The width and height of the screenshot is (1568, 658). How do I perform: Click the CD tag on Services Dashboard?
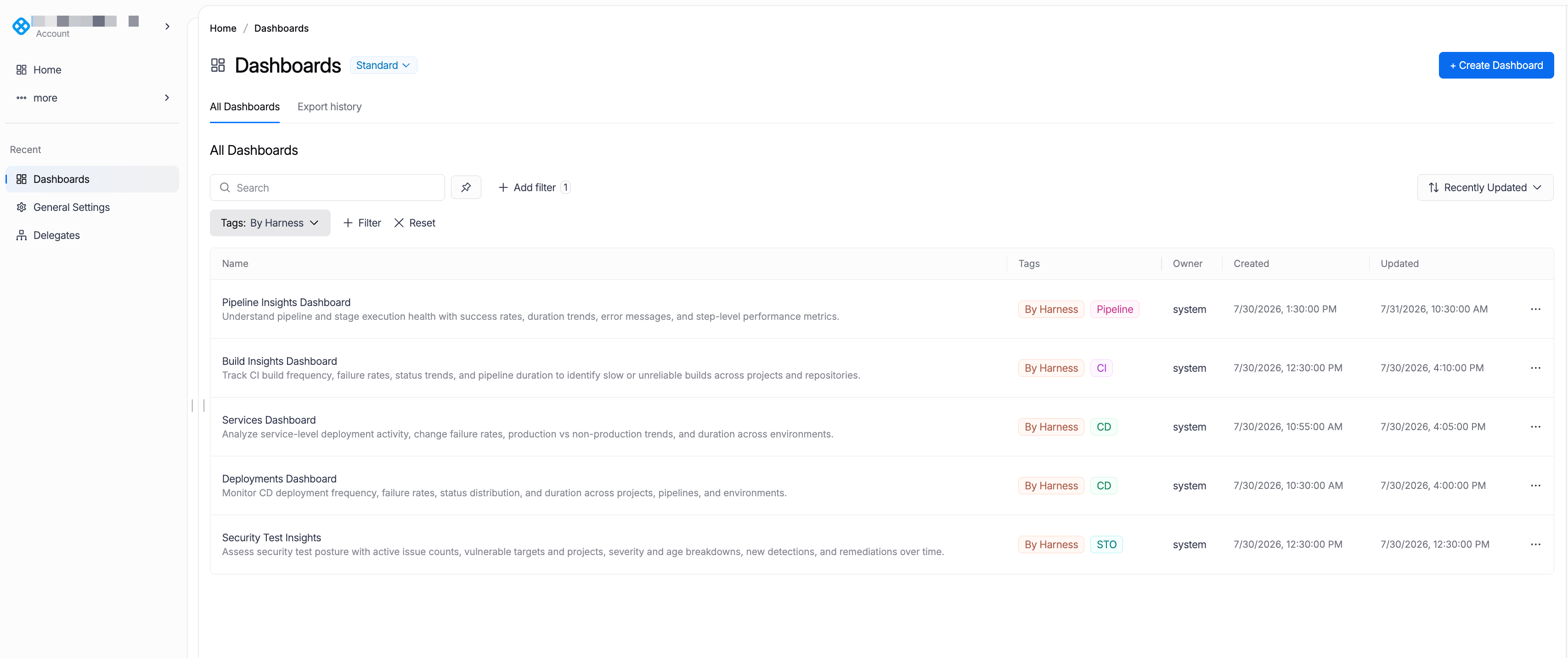[1104, 427]
